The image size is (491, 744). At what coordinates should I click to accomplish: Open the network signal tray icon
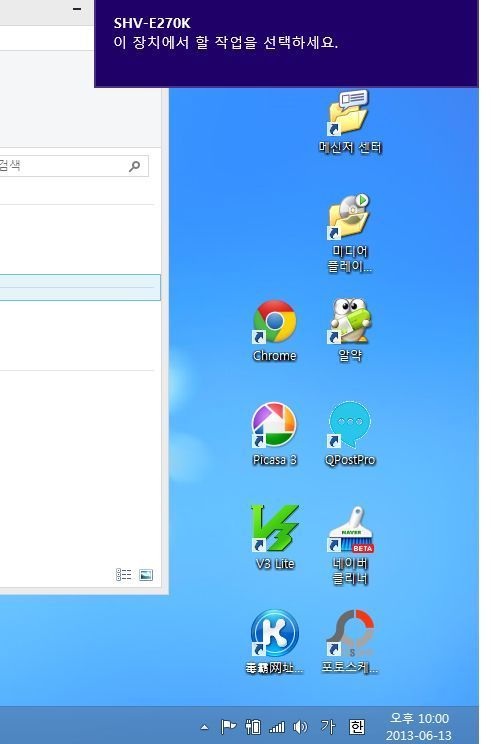point(277,727)
